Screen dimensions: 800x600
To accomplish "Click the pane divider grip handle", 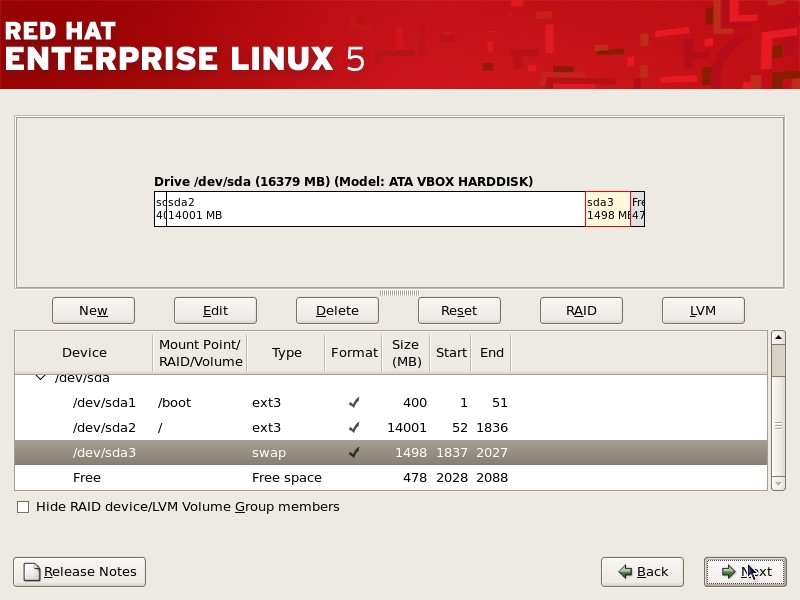I will click(x=399, y=293).
